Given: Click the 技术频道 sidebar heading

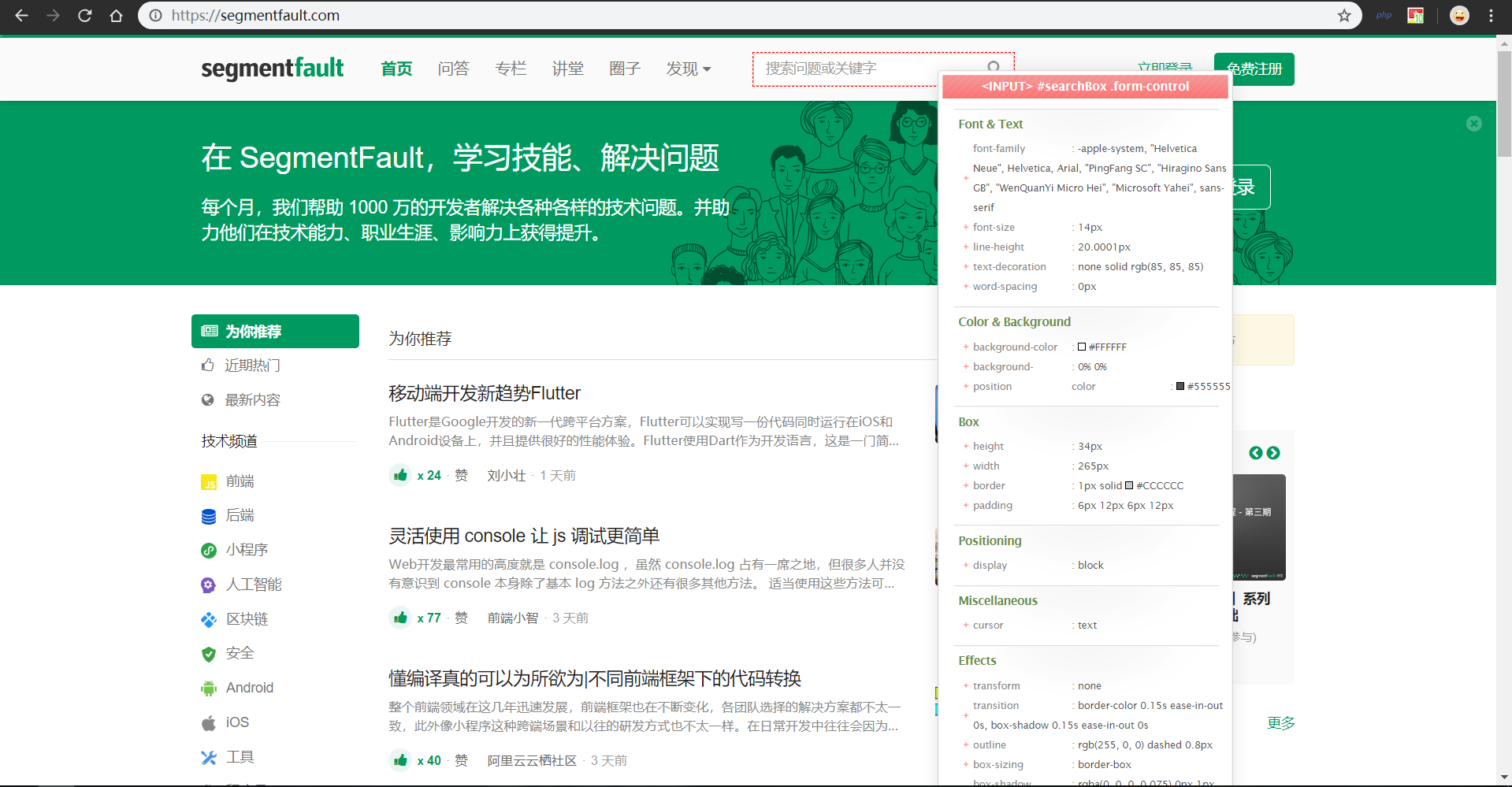Looking at the screenshot, I should pyautogui.click(x=229, y=441).
